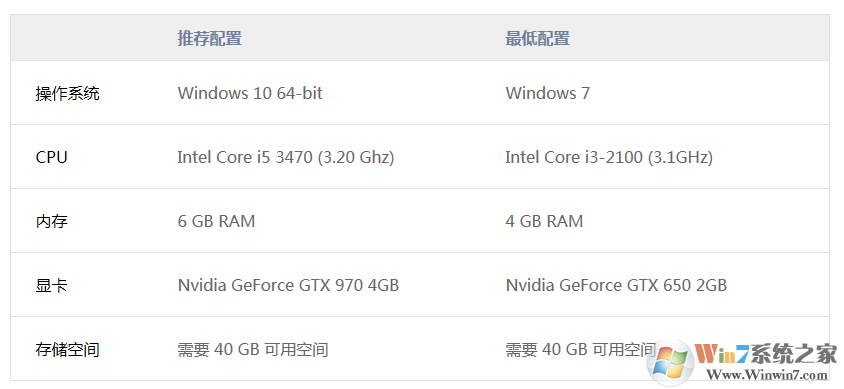This screenshot has width=844, height=389.
Task: Click Nvidia GeForce GTX 970 4GB text
Action: tap(289, 285)
